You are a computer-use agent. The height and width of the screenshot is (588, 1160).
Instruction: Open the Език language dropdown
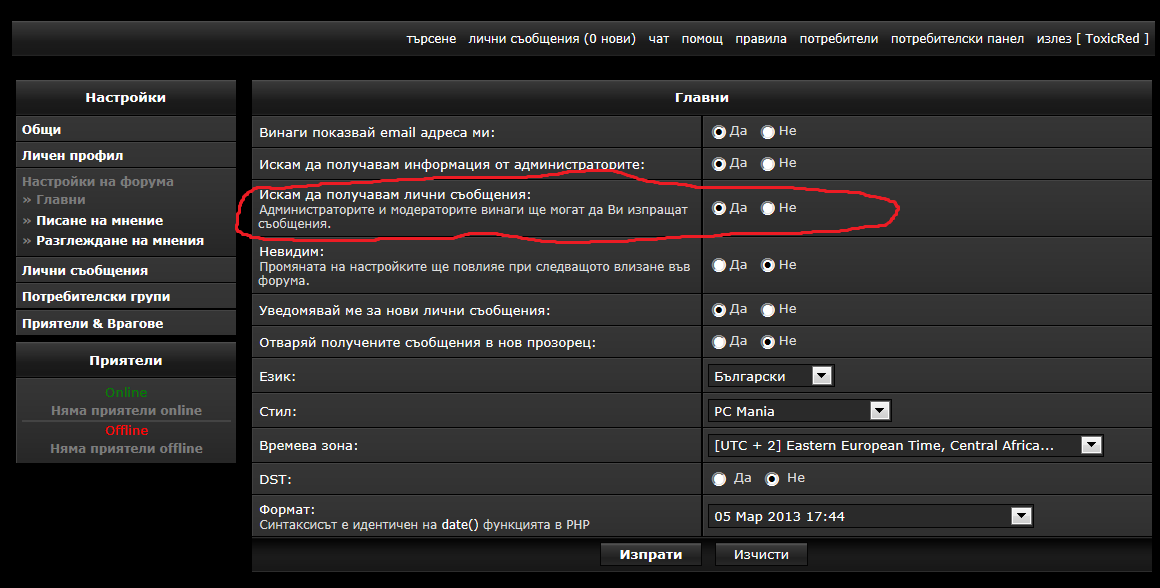click(771, 376)
